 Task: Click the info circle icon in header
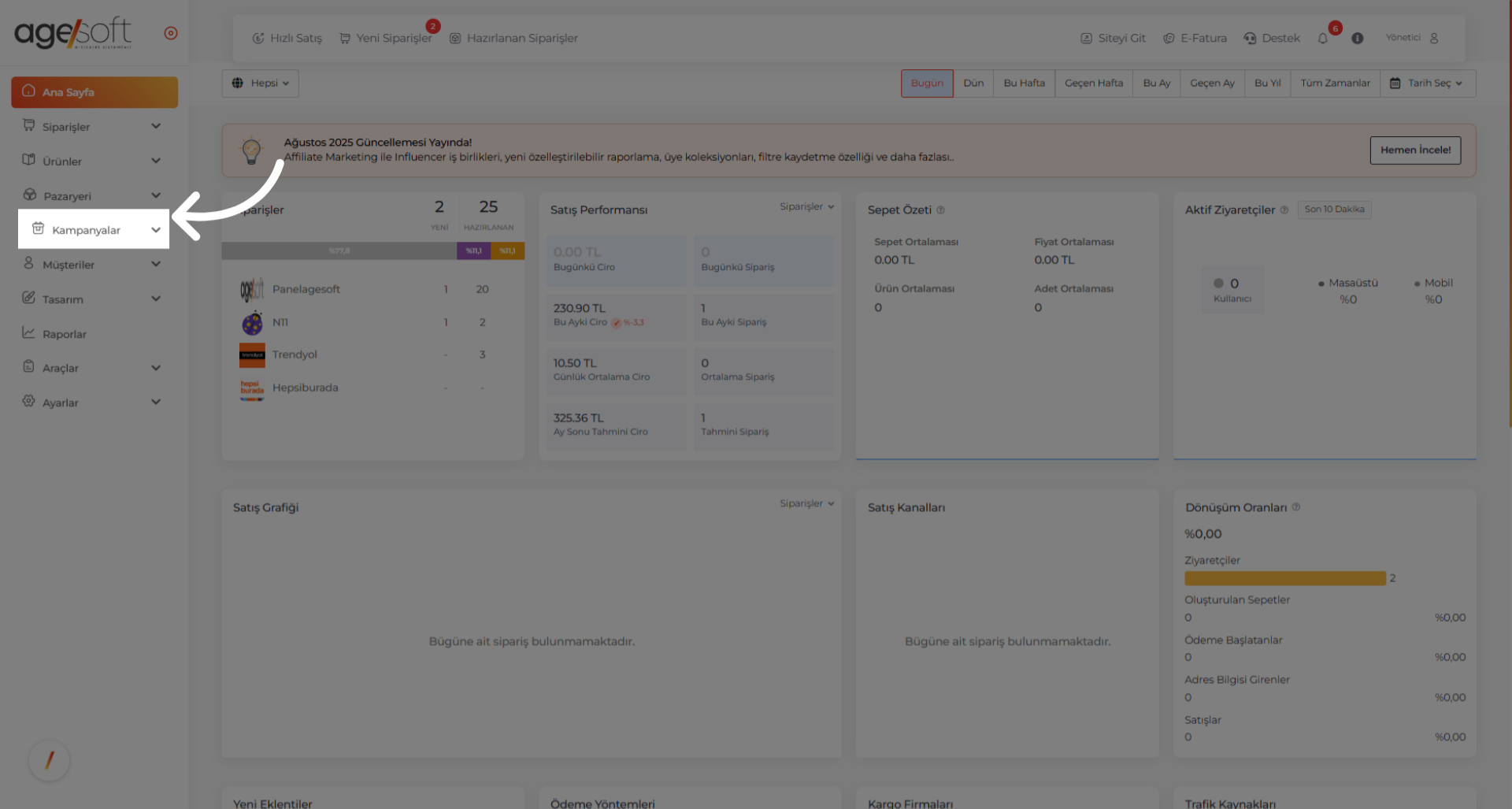point(1357,39)
